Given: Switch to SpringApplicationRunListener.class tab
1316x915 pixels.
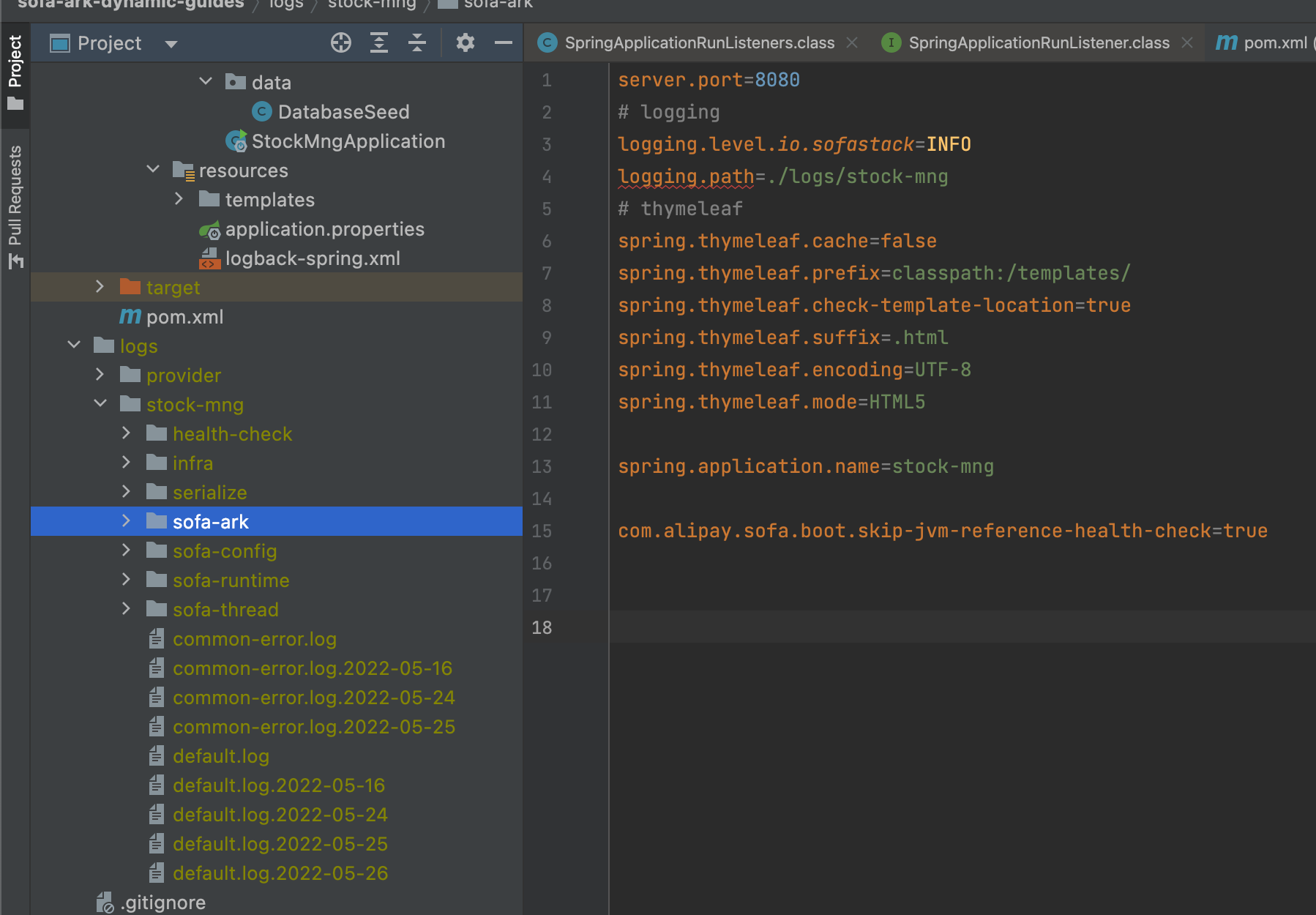Looking at the screenshot, I should tap(1039, 43).
